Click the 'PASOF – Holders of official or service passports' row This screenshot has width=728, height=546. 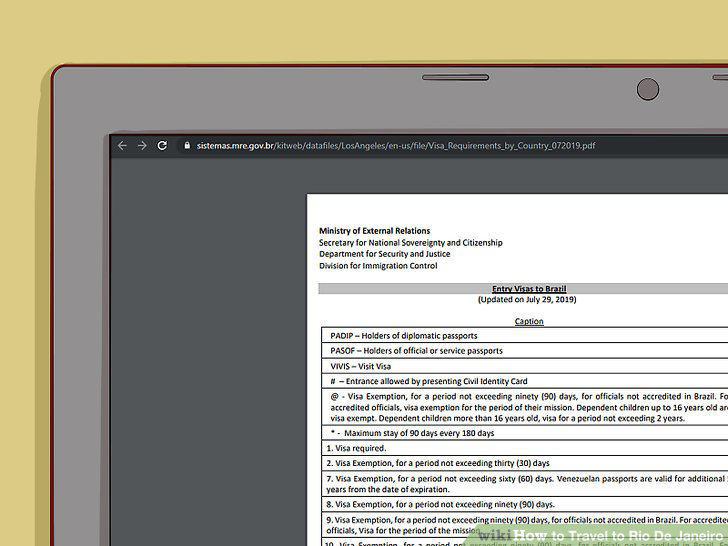click(525, 351)
